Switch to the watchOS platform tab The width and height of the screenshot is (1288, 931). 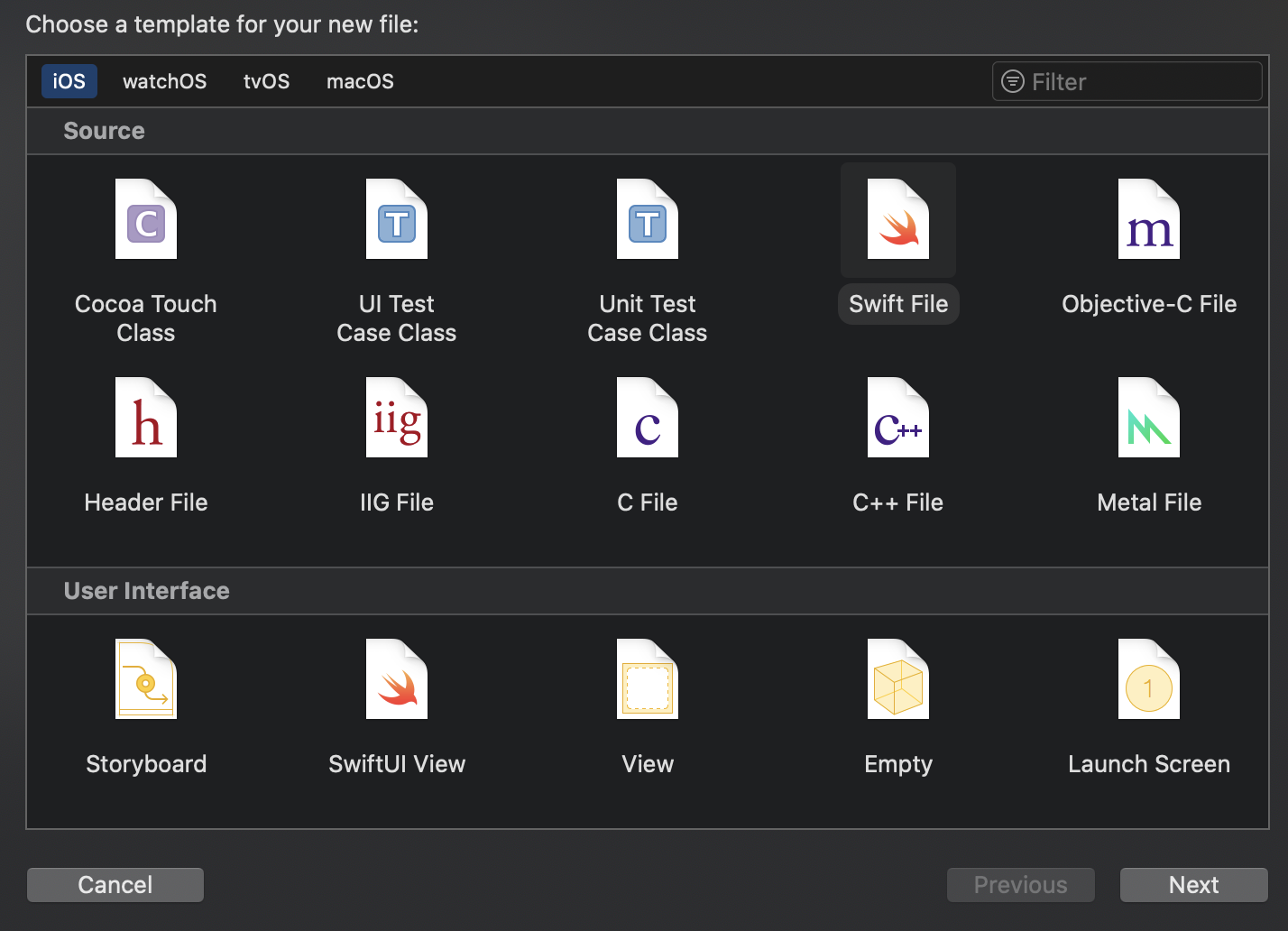165,81
